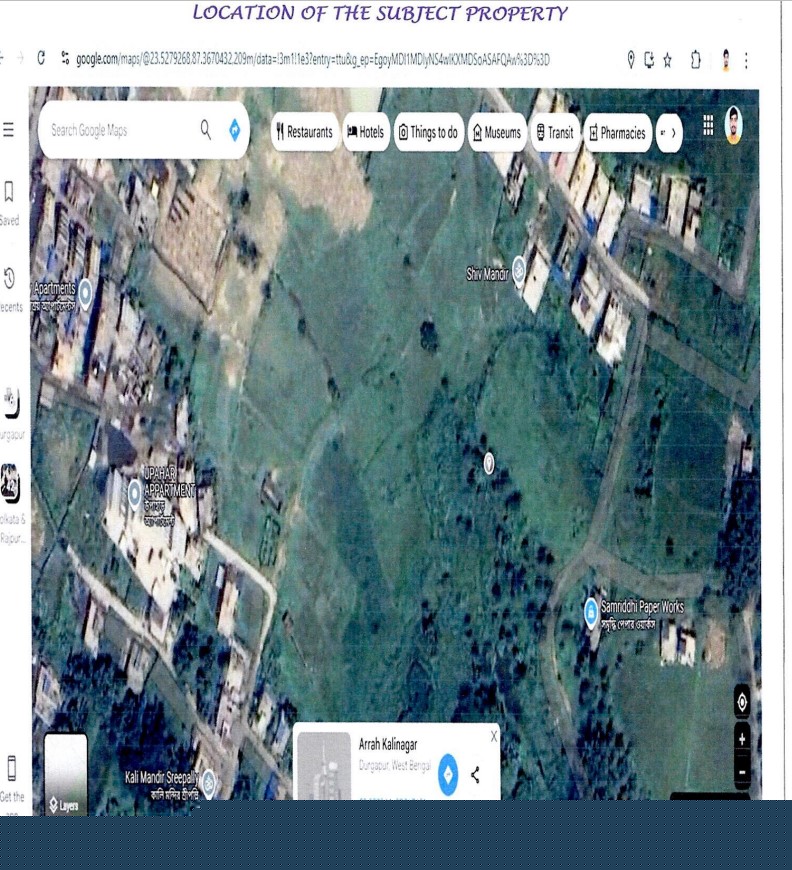Click the location pin icon in address bar
This screenshot has height=870, width=792.
click(x=630, y=59)
